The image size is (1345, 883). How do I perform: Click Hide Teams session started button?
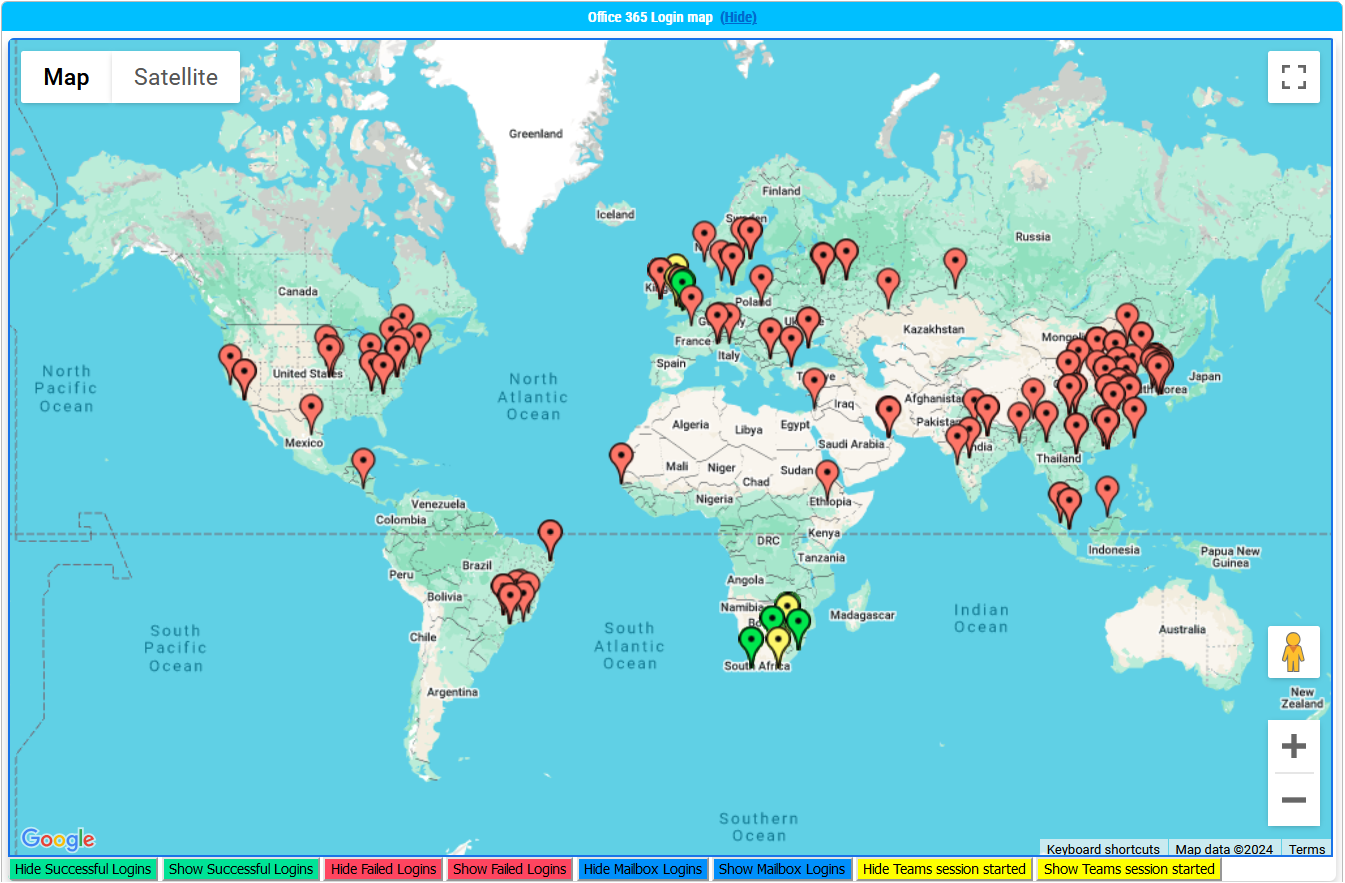pyautogui.click(x=944, y=869)
